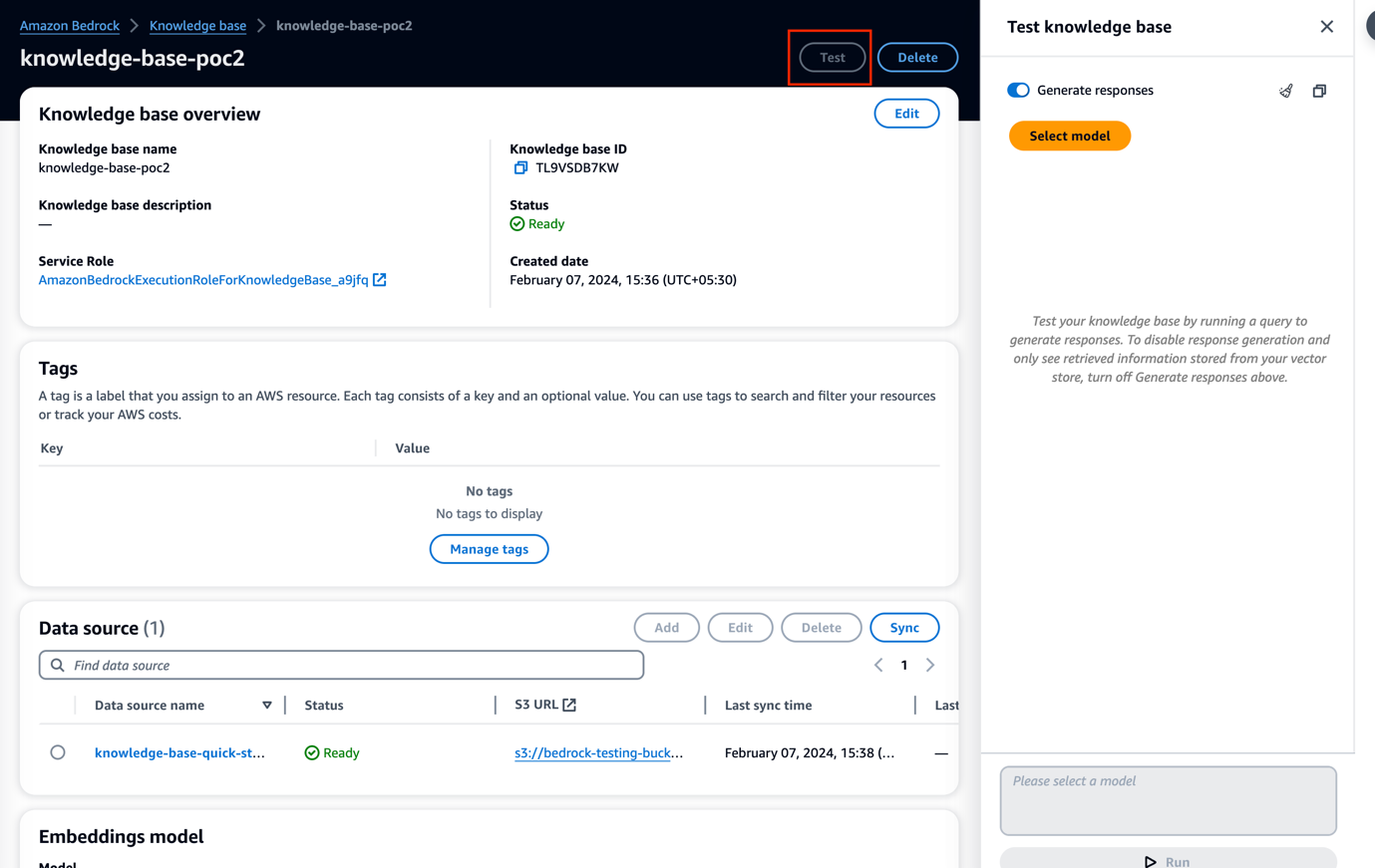Click the Delete knowledge base button
This screenshot has height=868, width=1375.
[x=917, y=58]
